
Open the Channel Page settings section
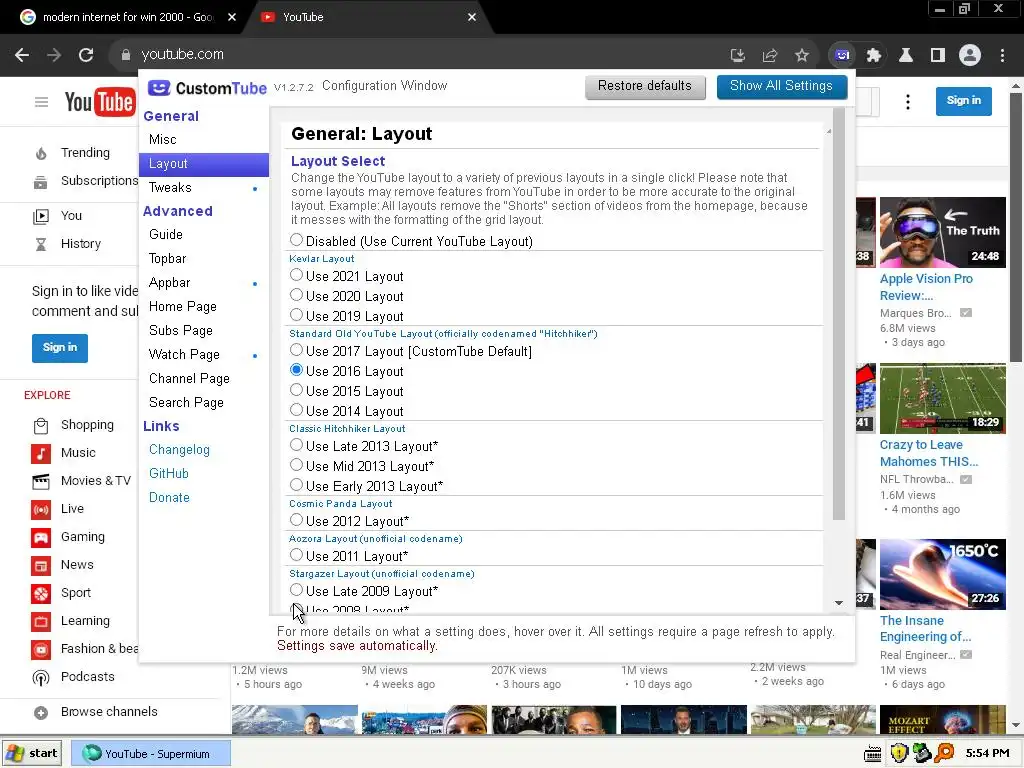(x=204, y=379)
